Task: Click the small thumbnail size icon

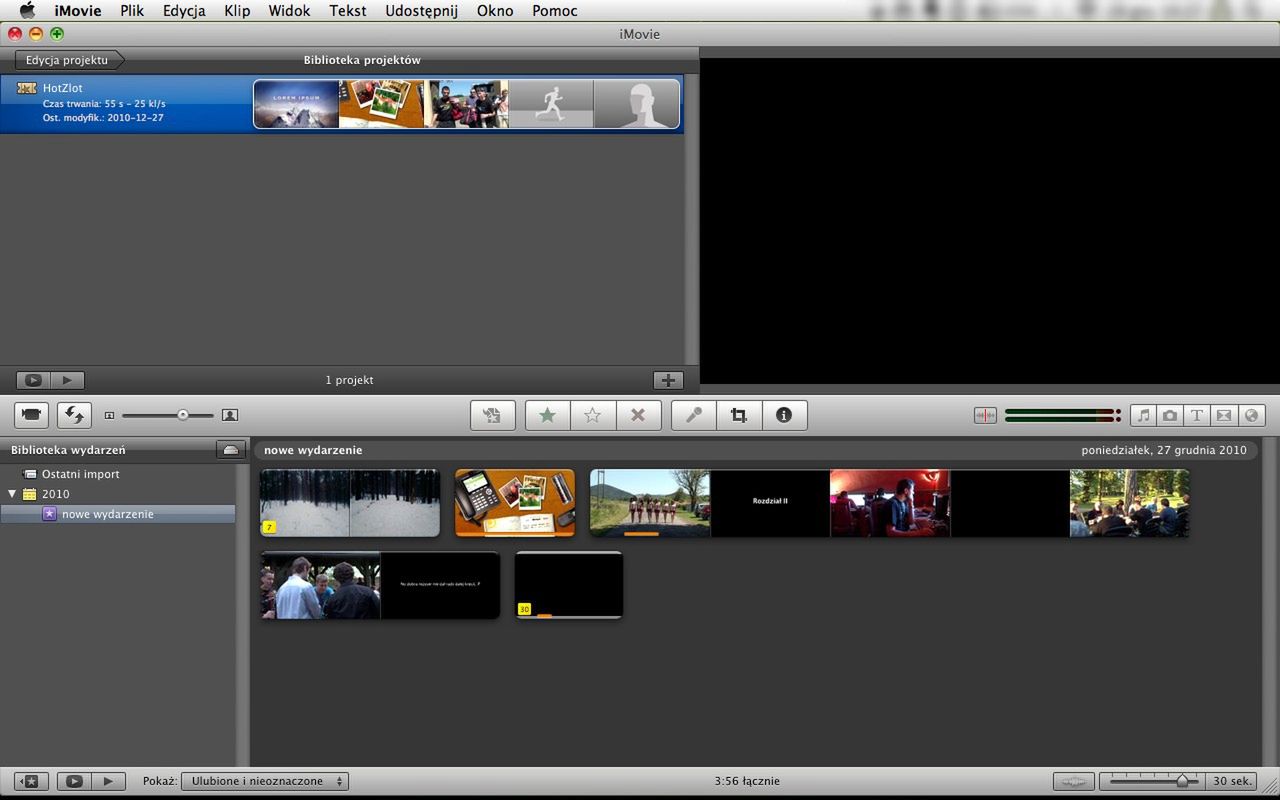Action: point(109,415)
